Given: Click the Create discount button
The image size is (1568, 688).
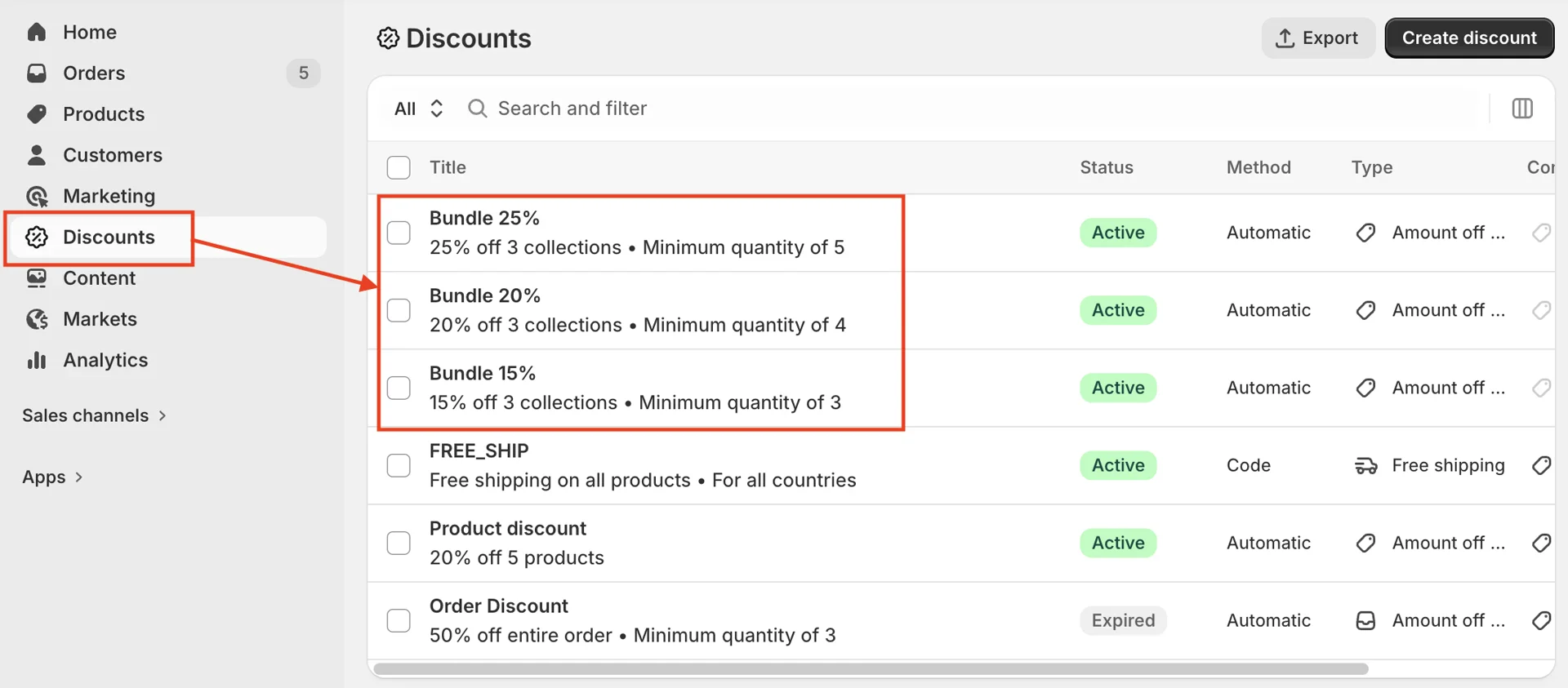Looking at the screenshot, I should click(1468, 38).
